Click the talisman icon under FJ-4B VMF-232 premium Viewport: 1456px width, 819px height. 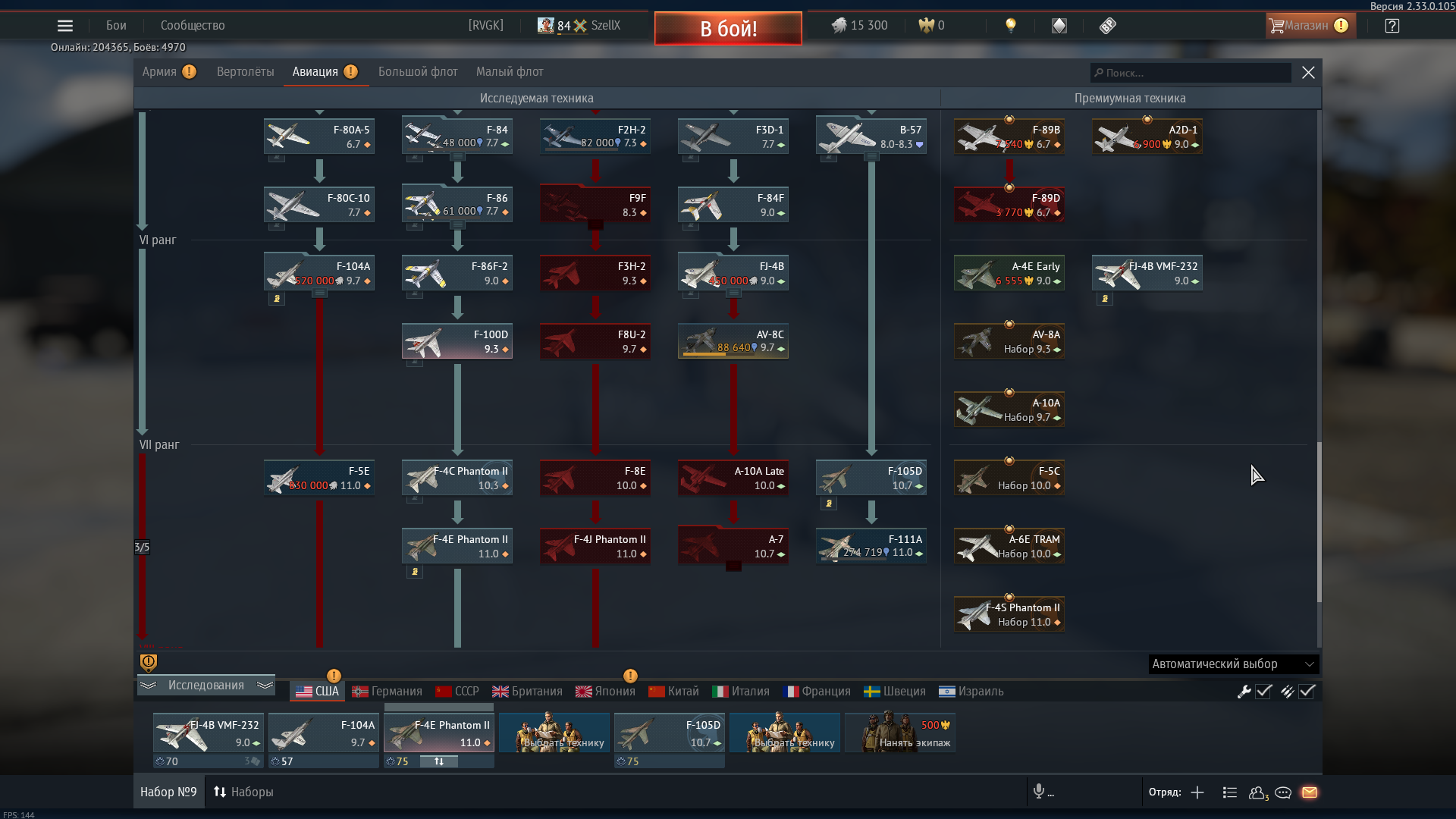coord(1105,299)
